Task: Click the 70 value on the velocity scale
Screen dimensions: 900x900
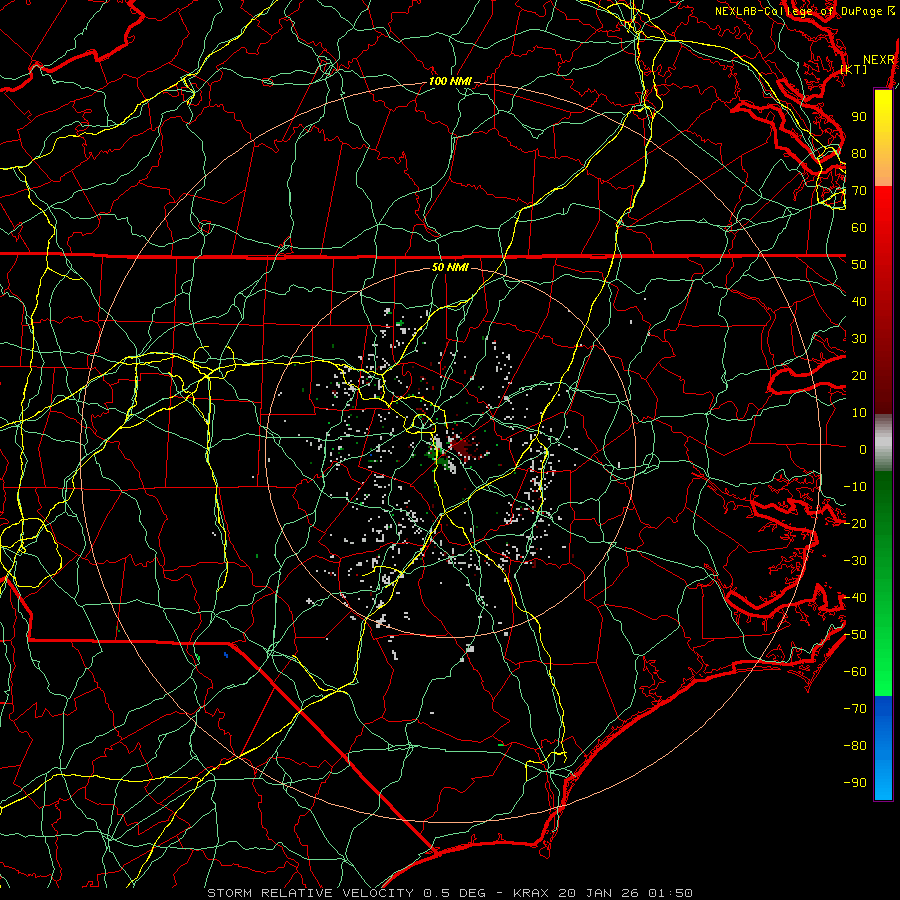Action: click(x=859, y=191)
